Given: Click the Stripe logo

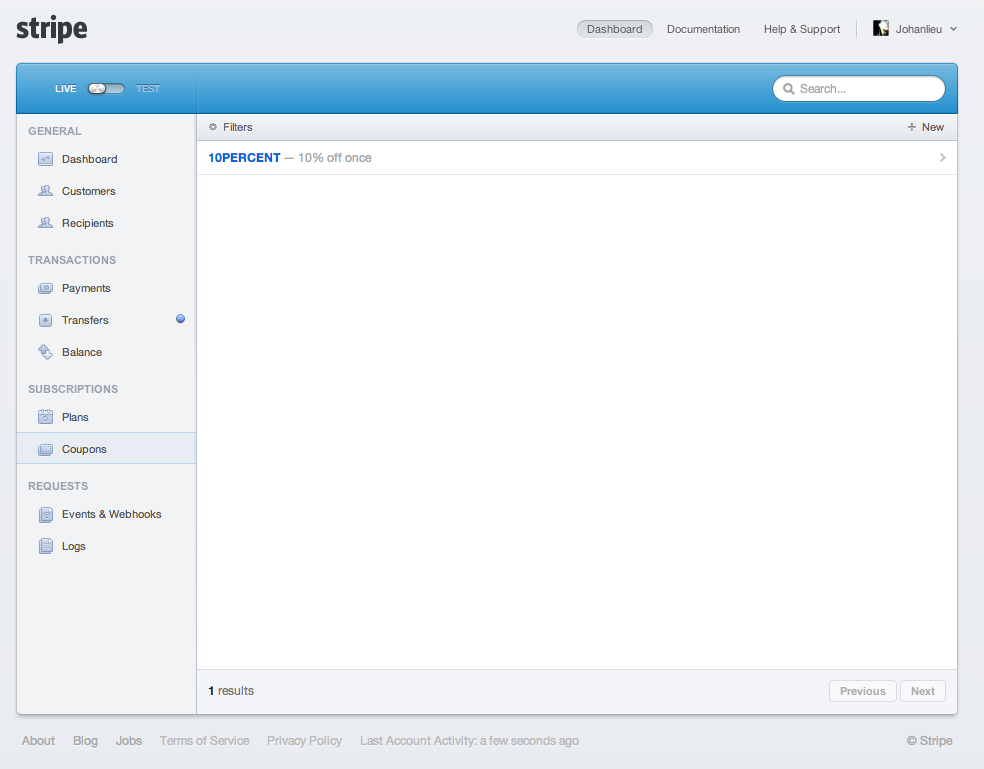Looking at the screenshot, I should point(51,29).
